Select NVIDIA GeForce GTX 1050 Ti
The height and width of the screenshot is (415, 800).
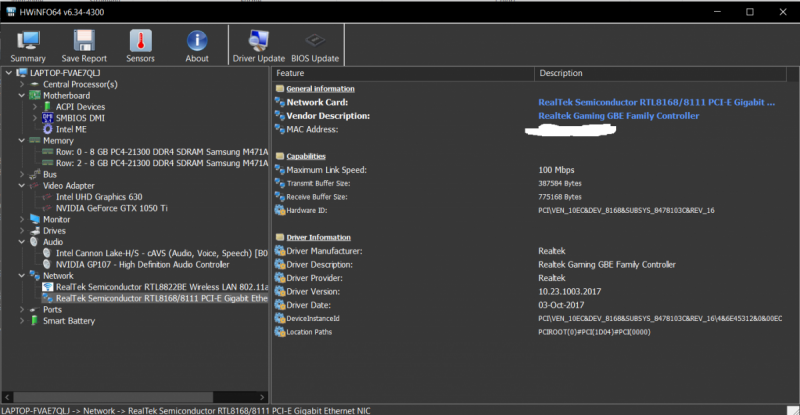tap(111, 208)
